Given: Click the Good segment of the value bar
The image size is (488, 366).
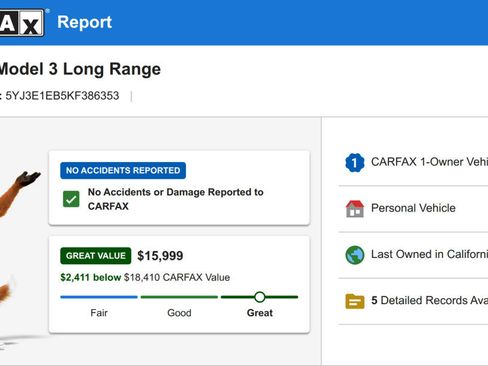Looking at the screenshot, I should pyautogui.click(x=179, y=297).
